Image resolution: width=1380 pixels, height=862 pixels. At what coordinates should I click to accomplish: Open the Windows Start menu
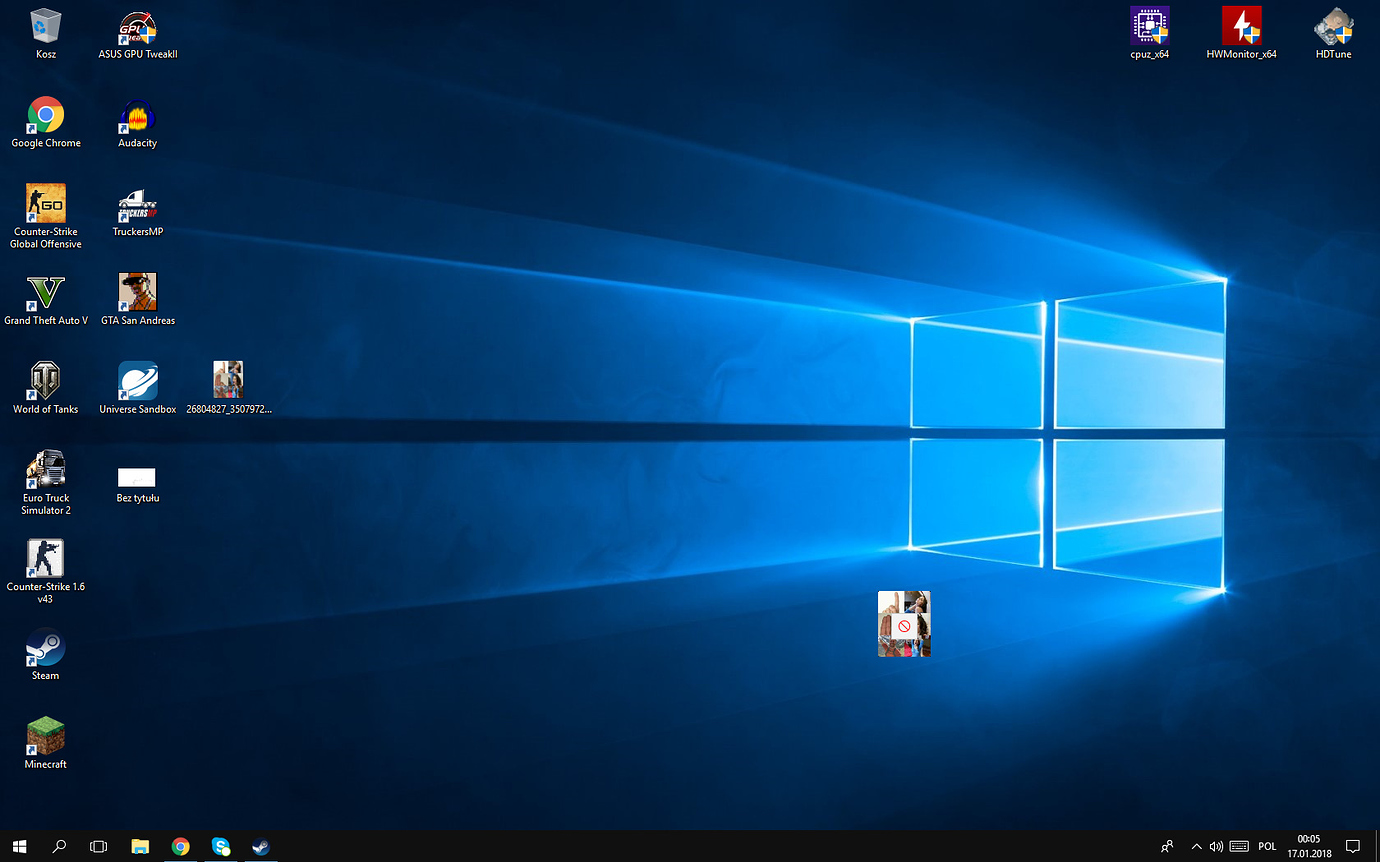tap(19, 846)
